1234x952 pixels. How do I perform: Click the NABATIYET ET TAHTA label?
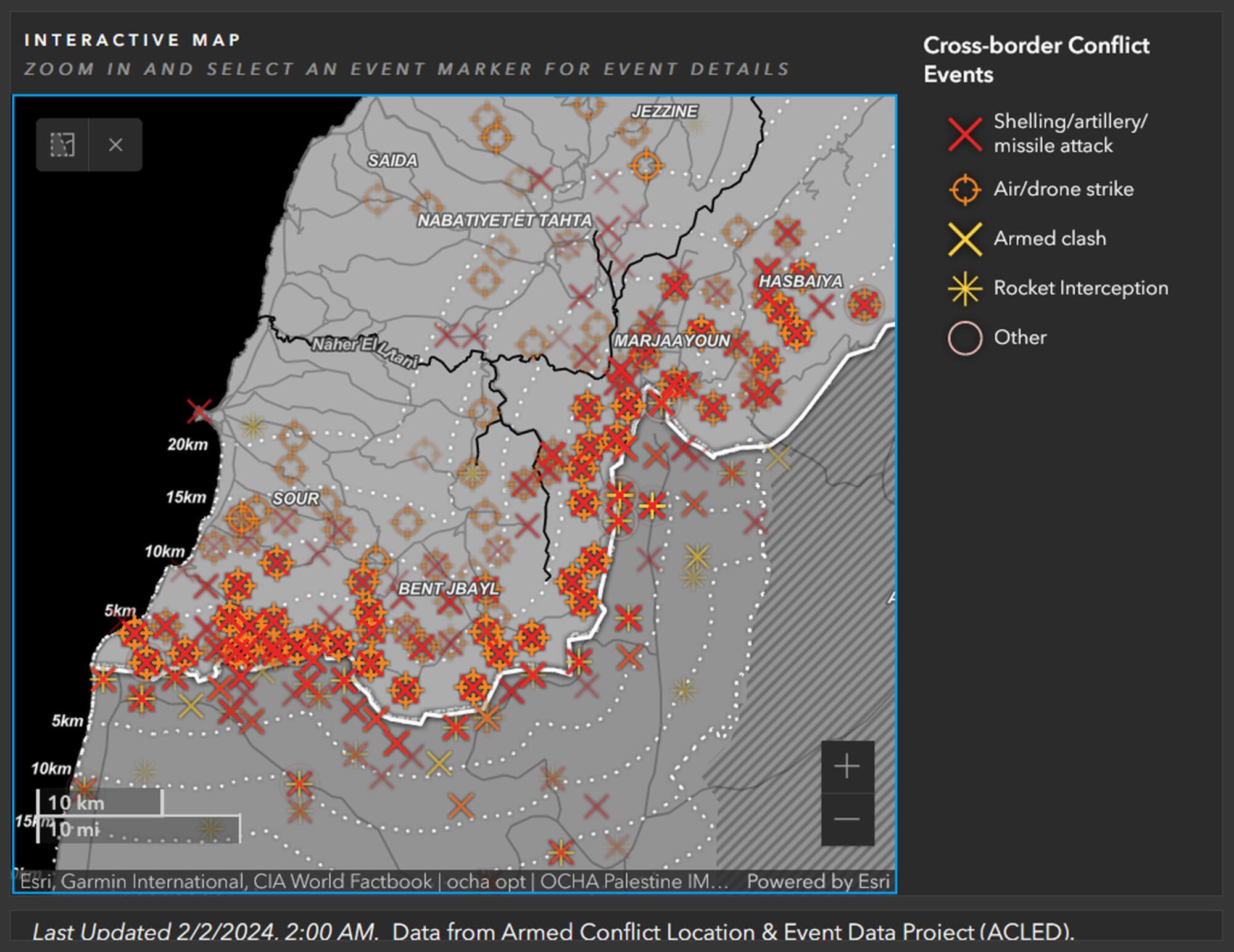click(x=504, y=221)
